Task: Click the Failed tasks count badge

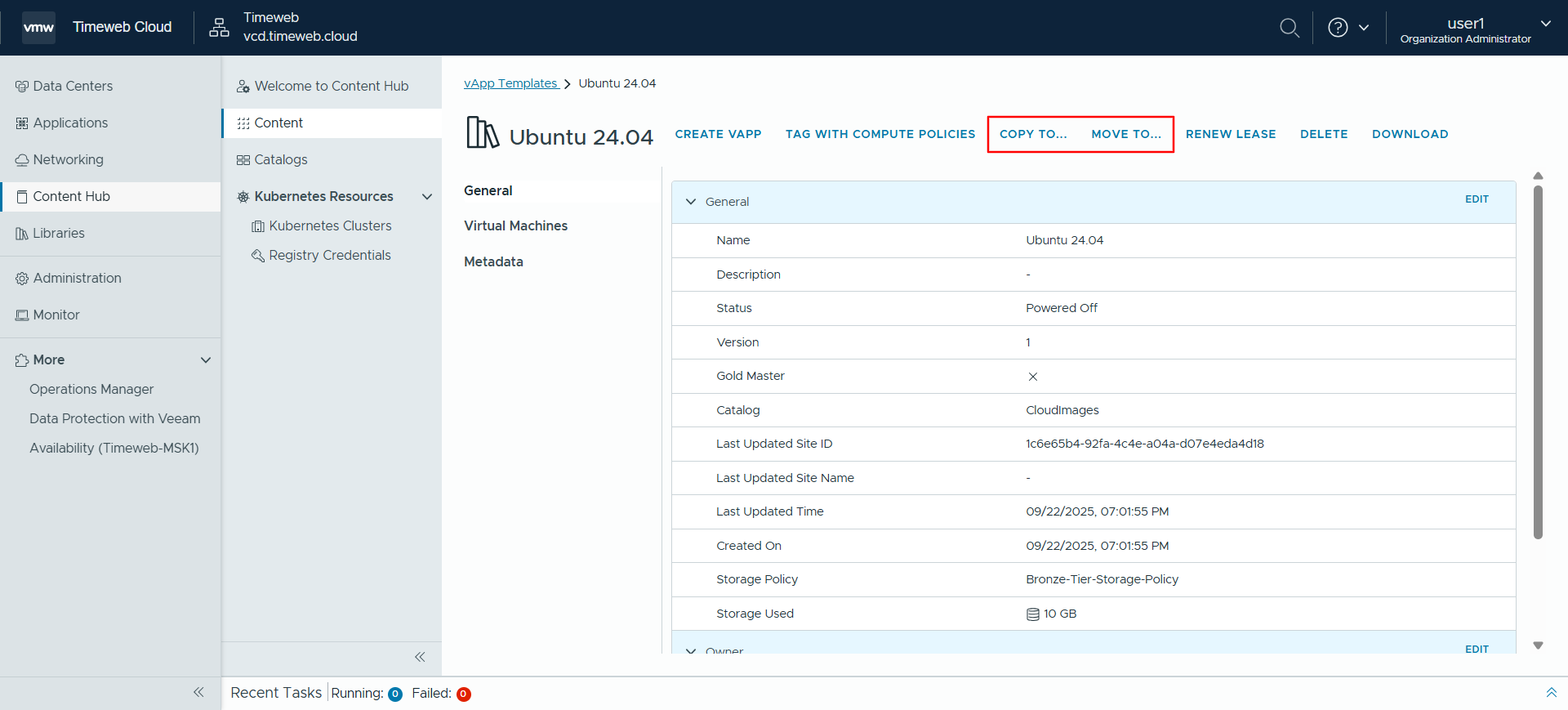Action: coord(463,694)
